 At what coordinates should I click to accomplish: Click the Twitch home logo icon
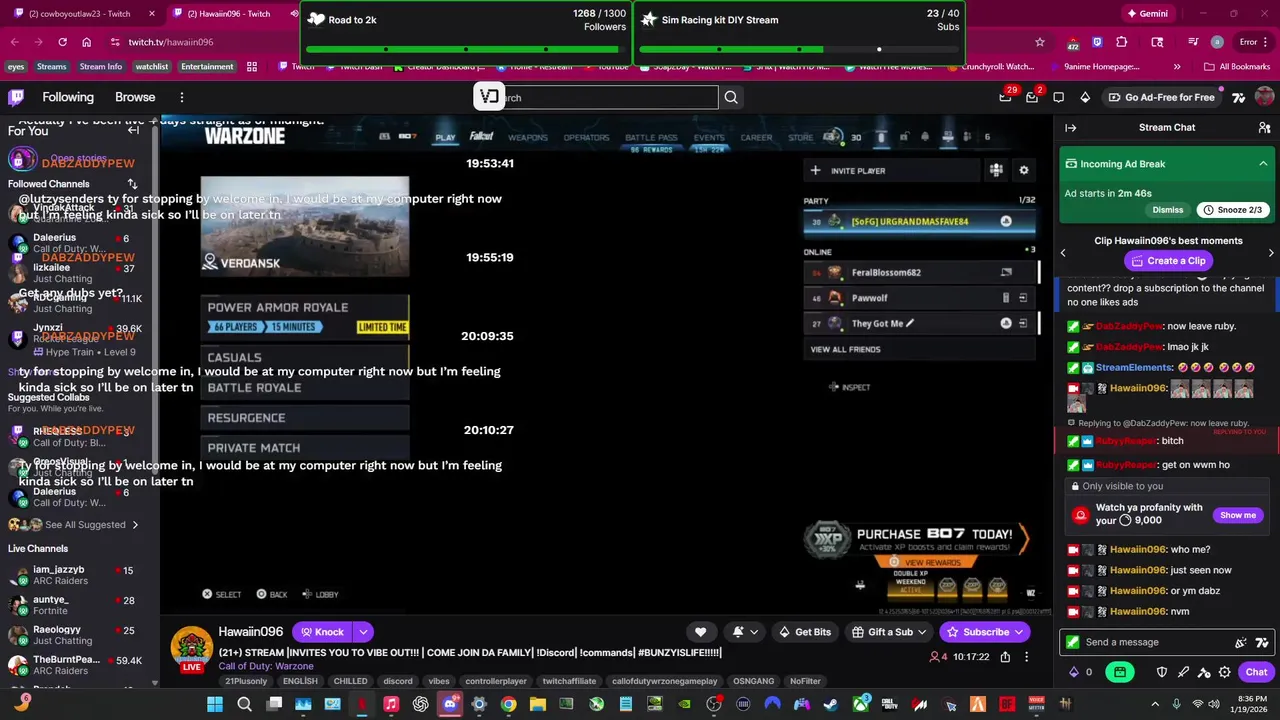click(x=16, y=97)
